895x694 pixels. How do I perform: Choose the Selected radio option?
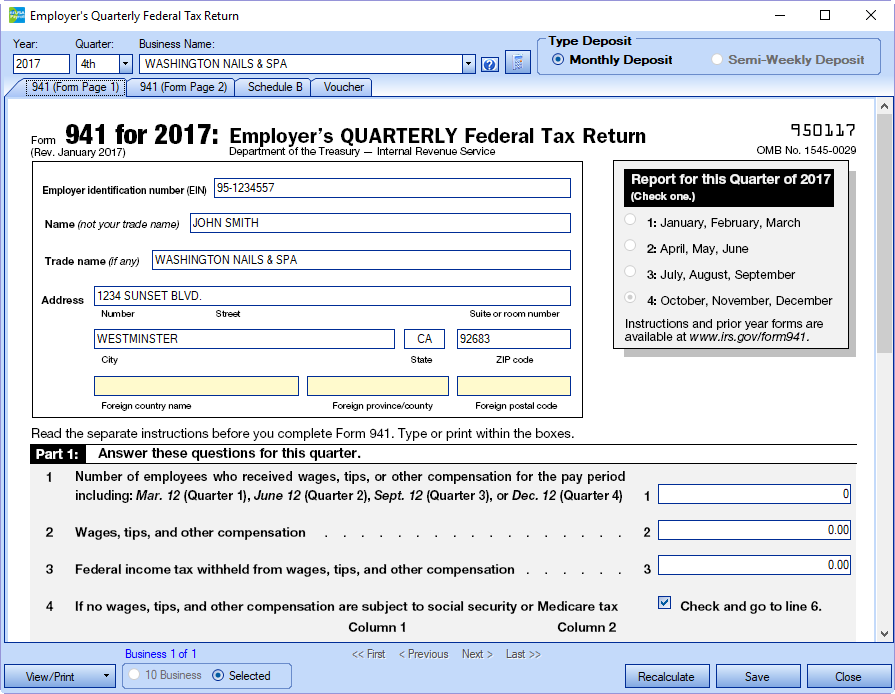click(x=219, y=676)
